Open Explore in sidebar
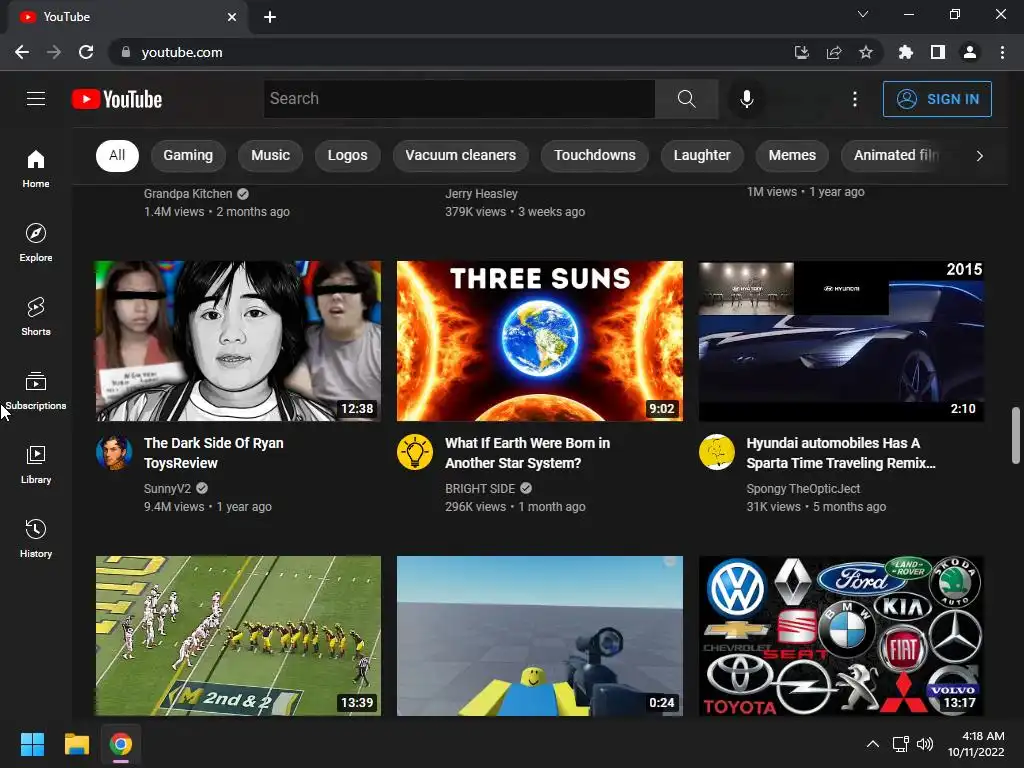Viewport: 1024px width, 768px height. [36, 242]
